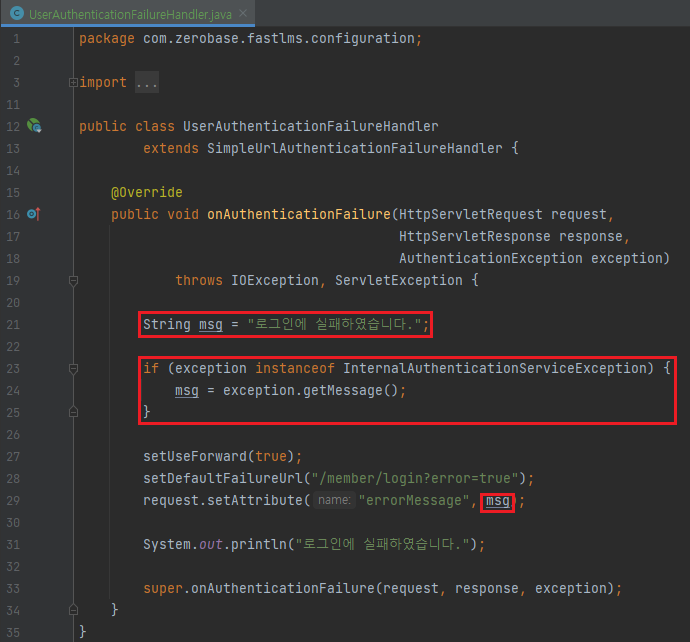Click the setUseForward(true) call
Image resolution: width=690 pixels, height=642 pixels.
(x=219, y=456)
